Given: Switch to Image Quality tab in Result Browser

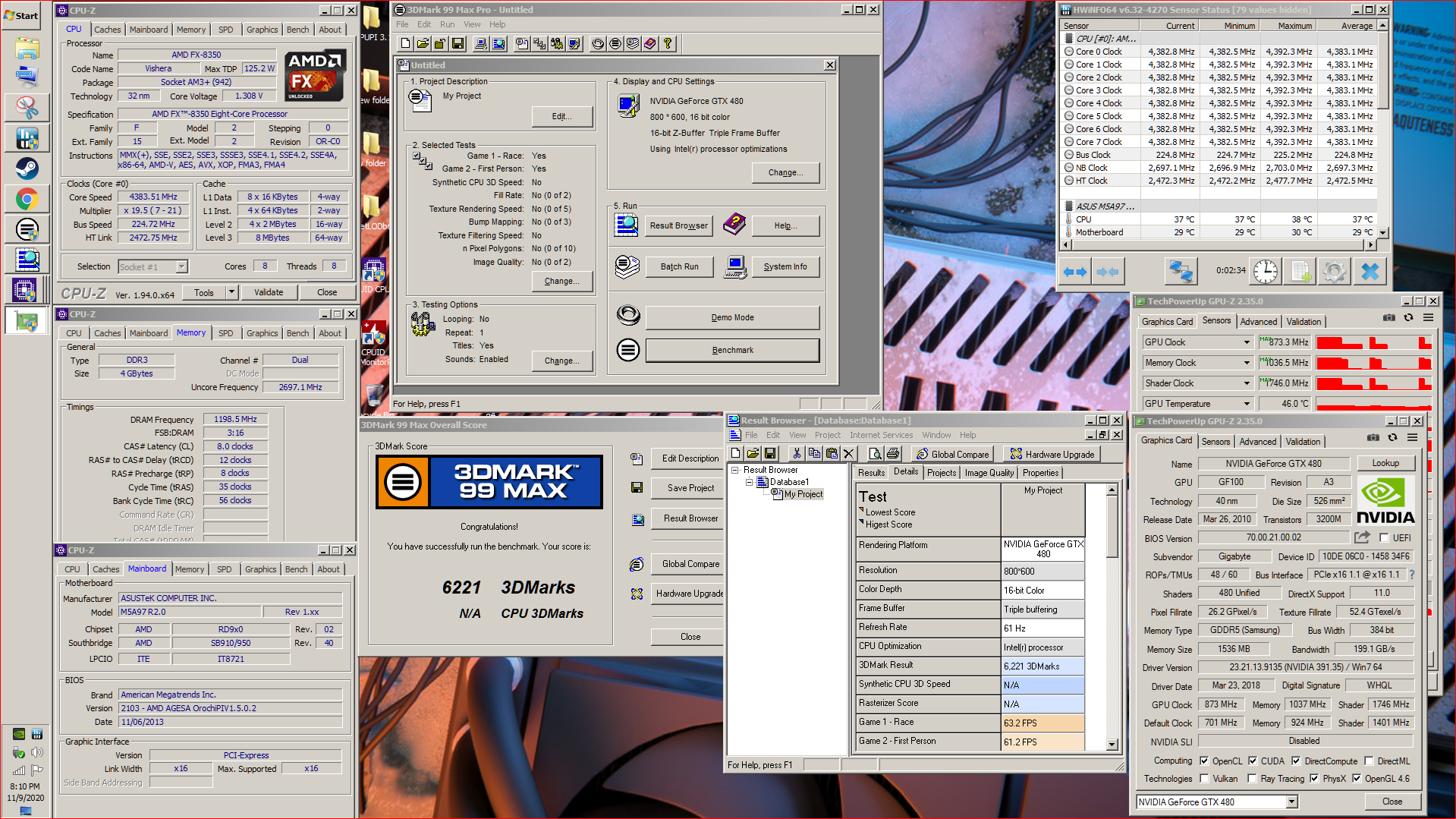Looking at the screenshot, I should [989, 472].
